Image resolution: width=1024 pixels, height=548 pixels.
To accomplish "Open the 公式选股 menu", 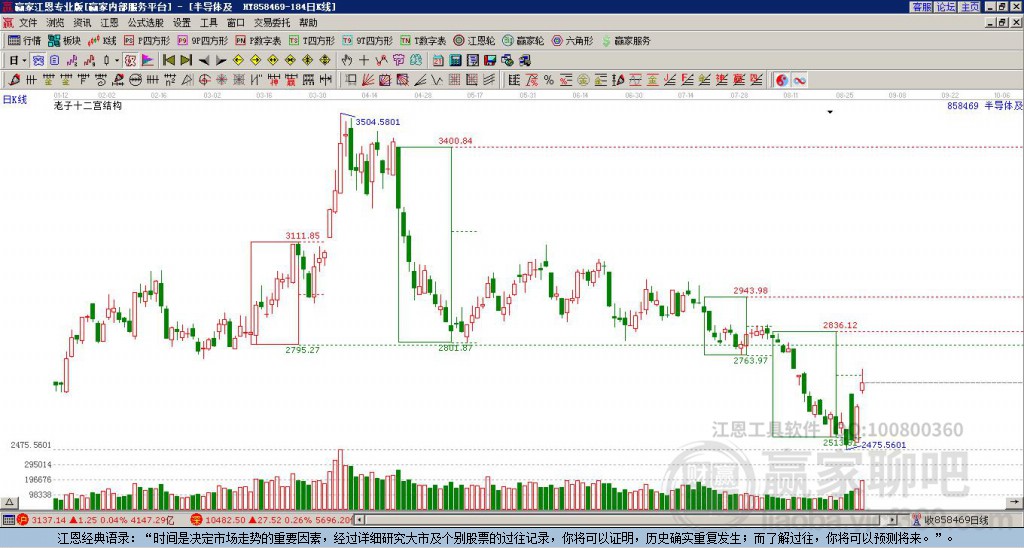I will coord(145,23).
